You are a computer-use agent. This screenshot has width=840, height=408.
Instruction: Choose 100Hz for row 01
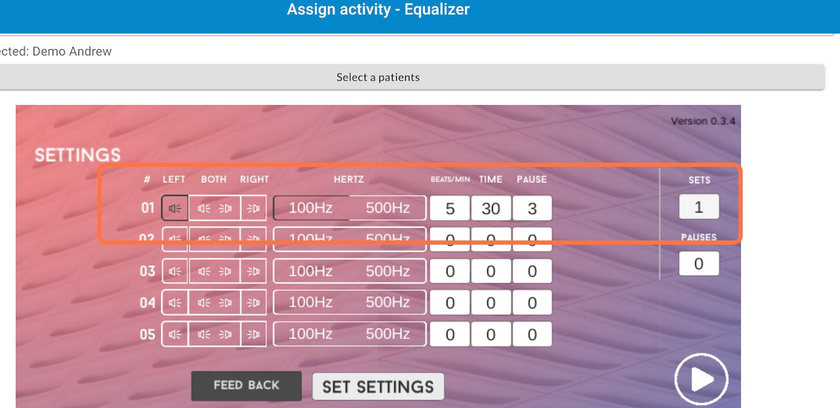click(x=311, y=209)
